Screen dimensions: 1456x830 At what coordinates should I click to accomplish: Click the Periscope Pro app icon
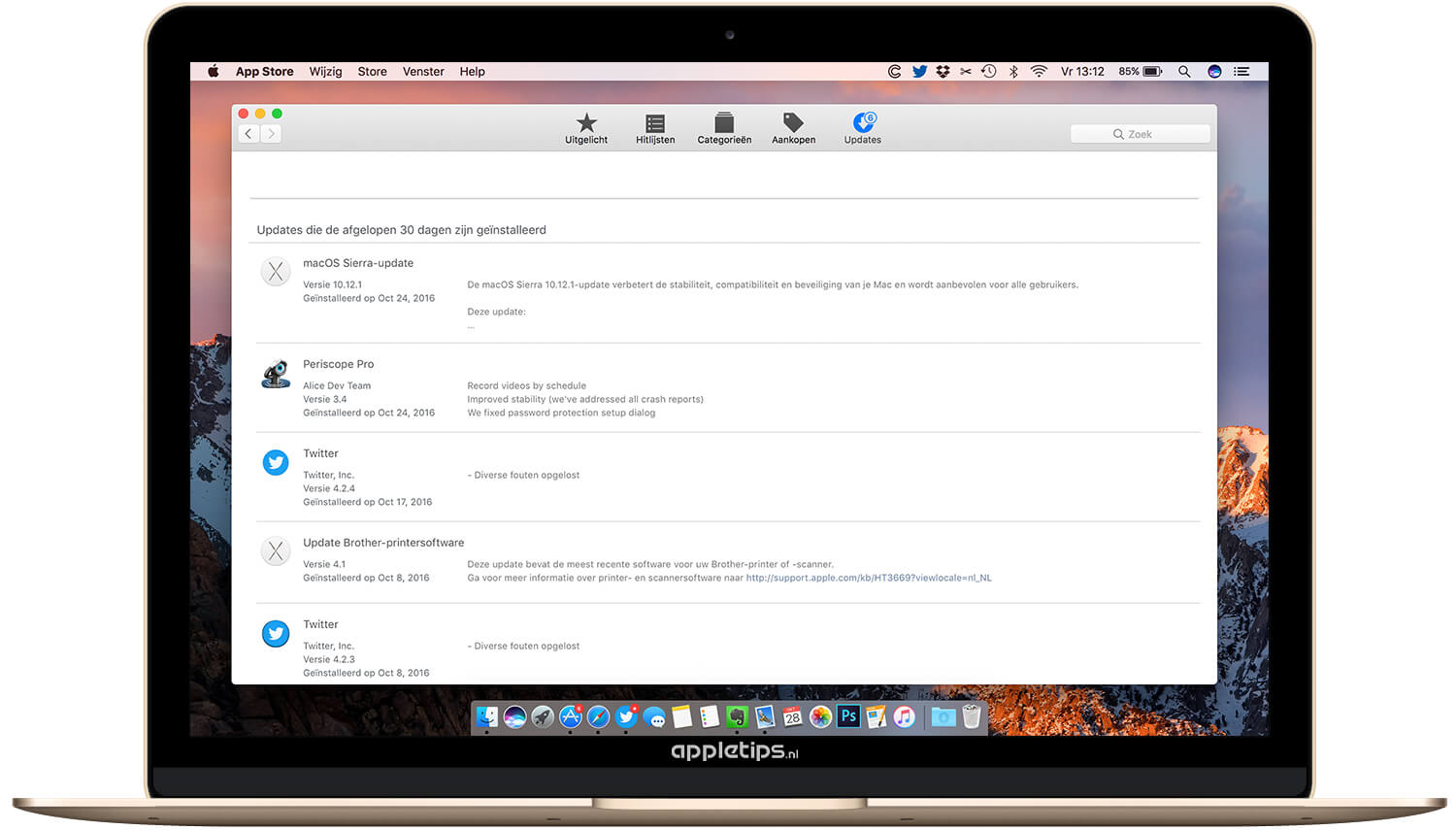click(276, 374)
